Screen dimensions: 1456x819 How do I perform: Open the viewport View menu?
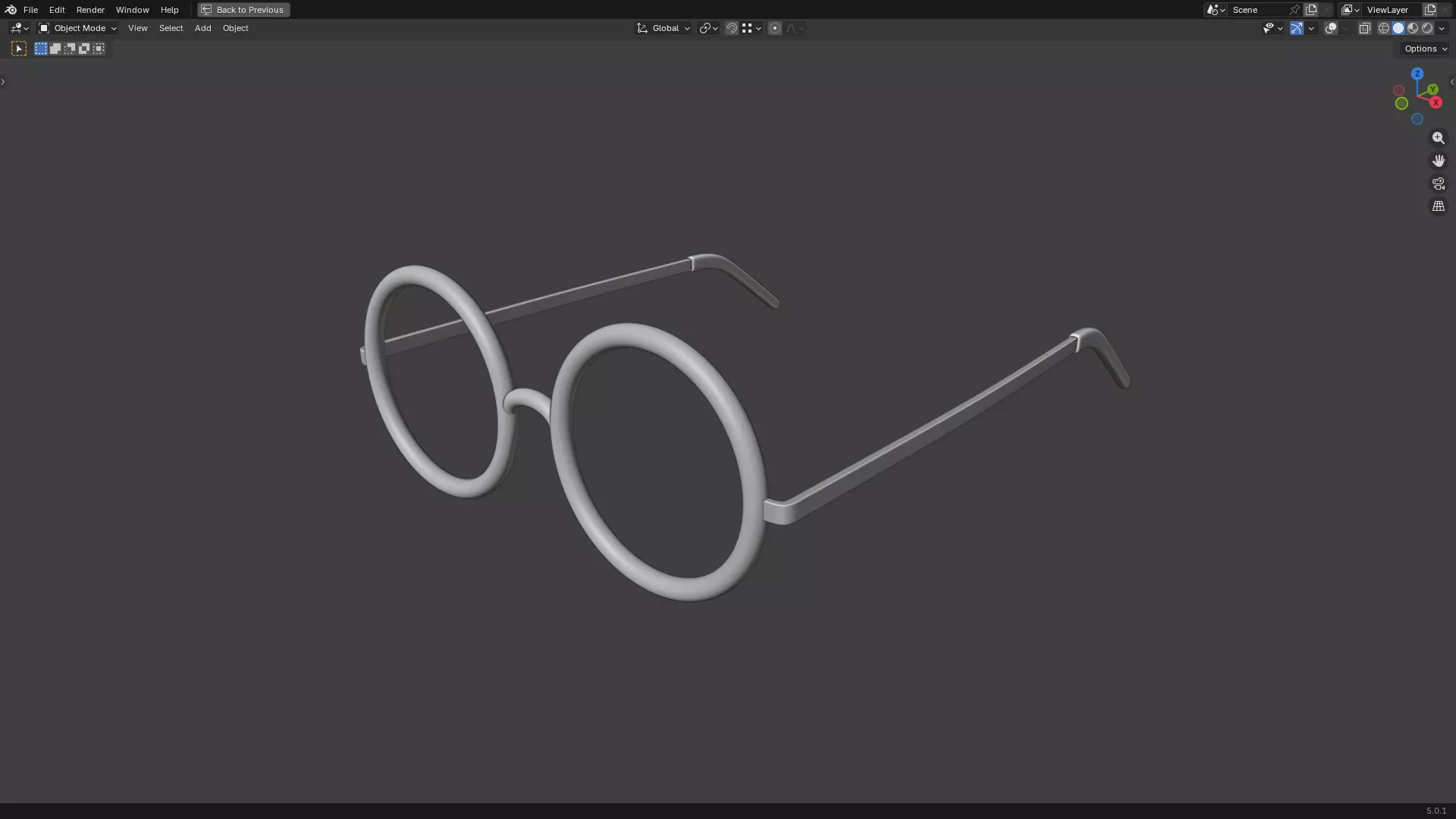point(137,28)
